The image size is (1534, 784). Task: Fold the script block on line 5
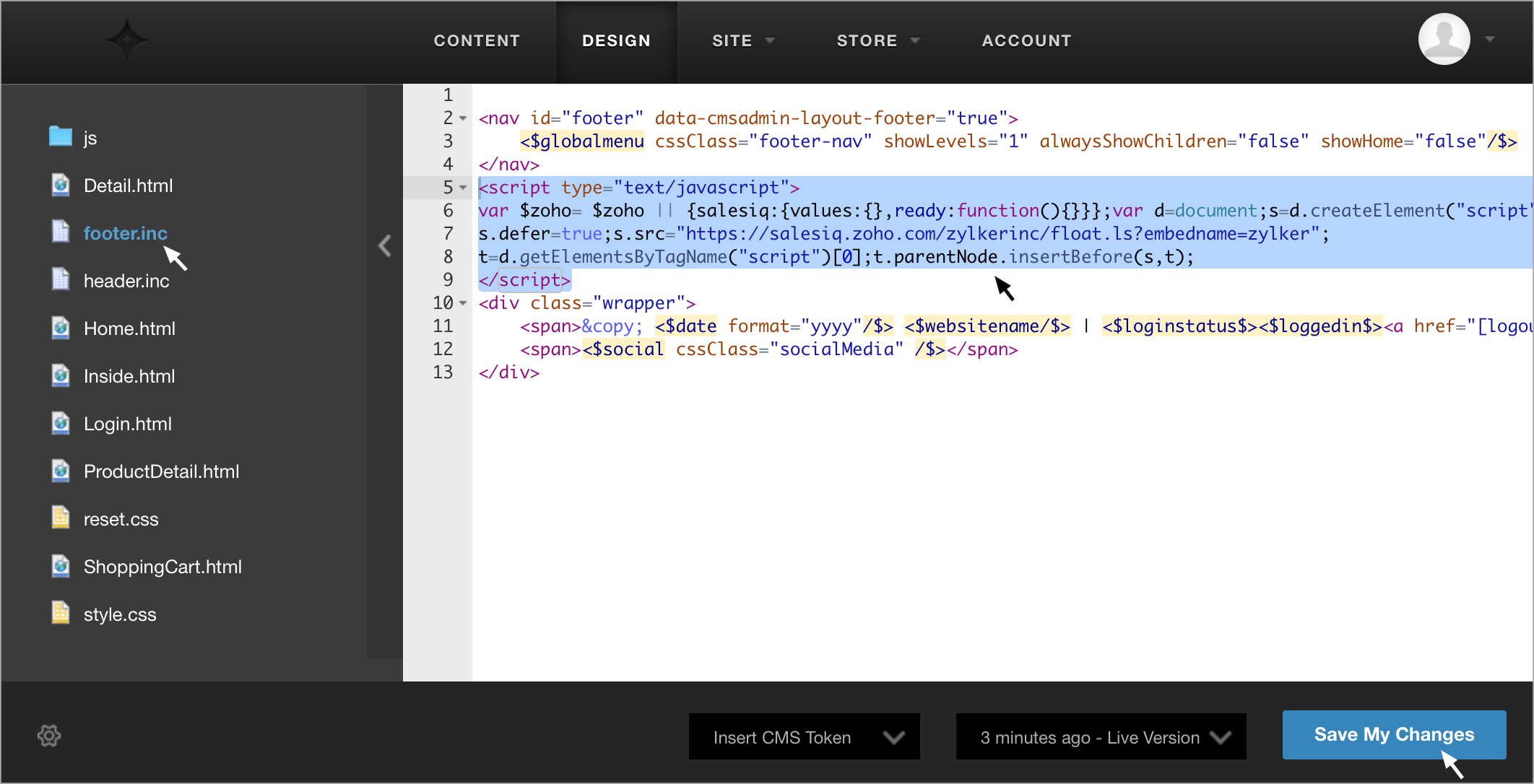(463, 188)
